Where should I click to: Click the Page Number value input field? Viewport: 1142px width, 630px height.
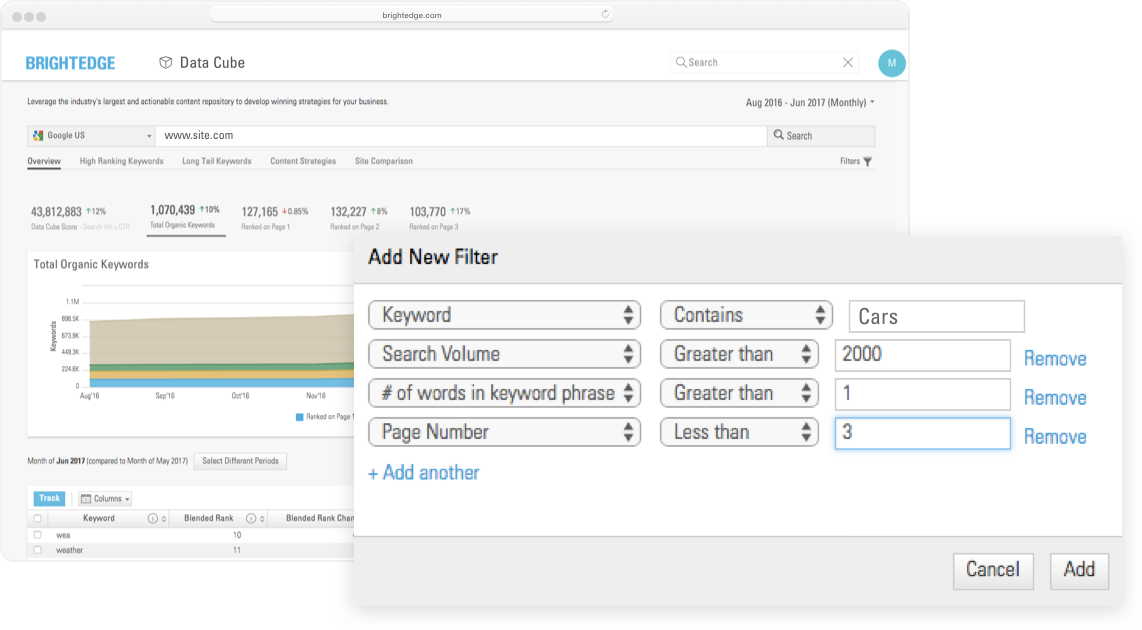point(922,432)
